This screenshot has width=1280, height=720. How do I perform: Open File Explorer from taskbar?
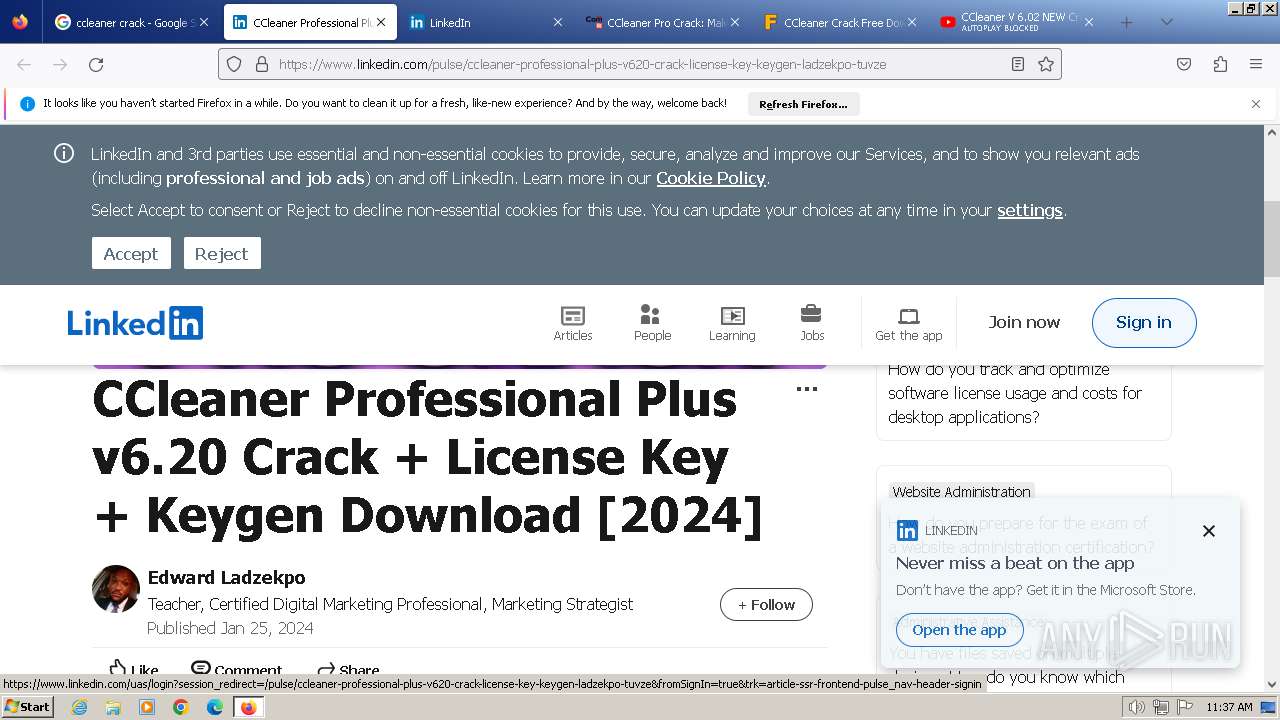click(x=113, y=707)
